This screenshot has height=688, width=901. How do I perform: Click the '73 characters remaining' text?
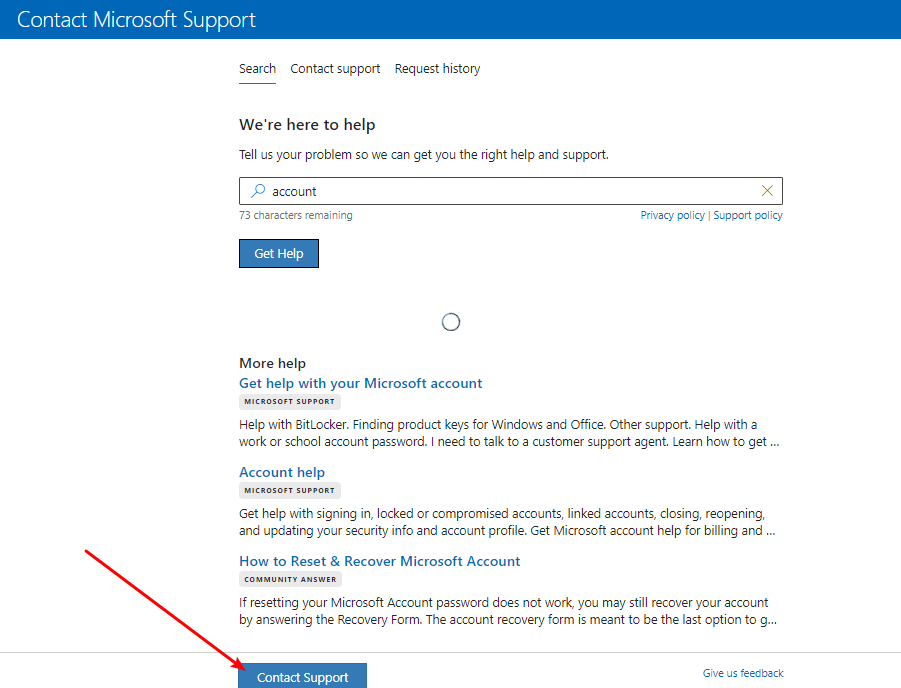coord(296,215)
